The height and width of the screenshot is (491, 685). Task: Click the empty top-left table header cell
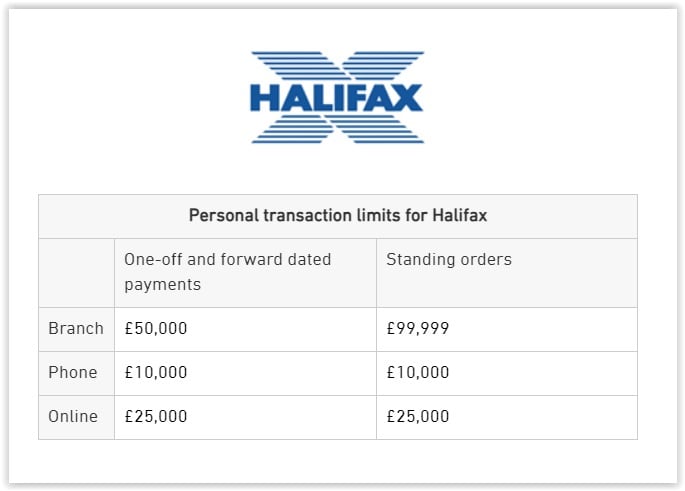tap(76, 273)
